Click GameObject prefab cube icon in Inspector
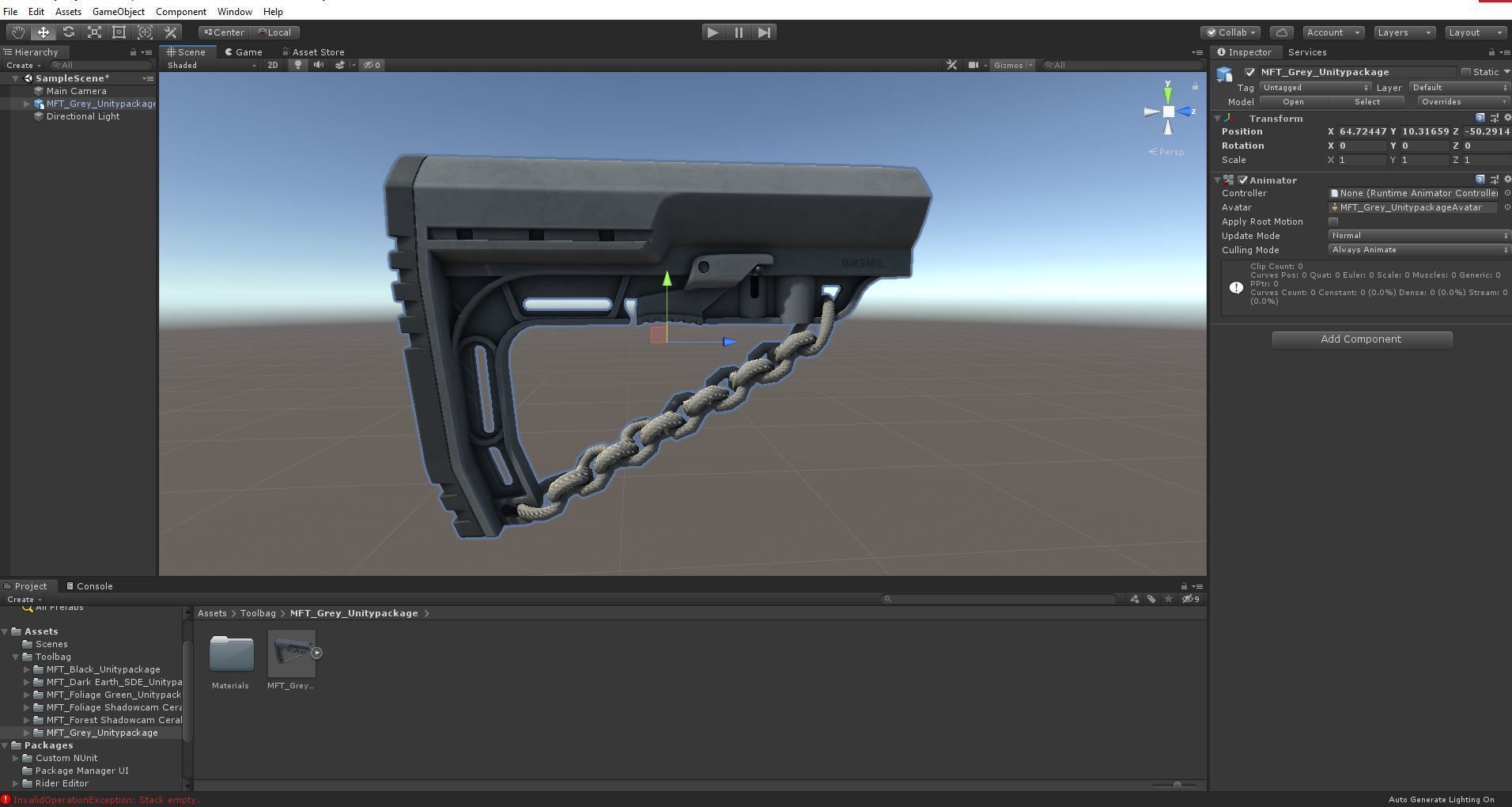The image size is (1512, 807). point(1224,74)
